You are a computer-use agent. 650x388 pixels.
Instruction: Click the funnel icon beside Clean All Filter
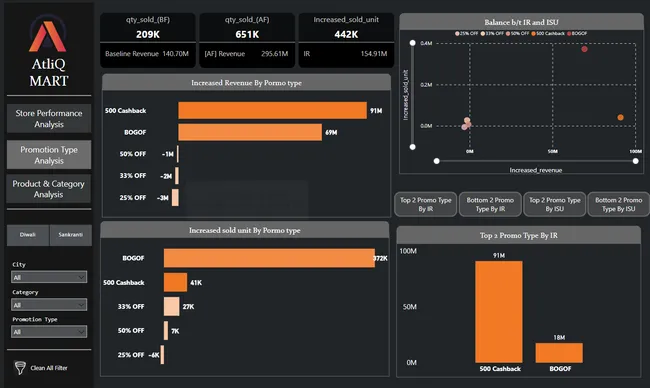(20, 368)
